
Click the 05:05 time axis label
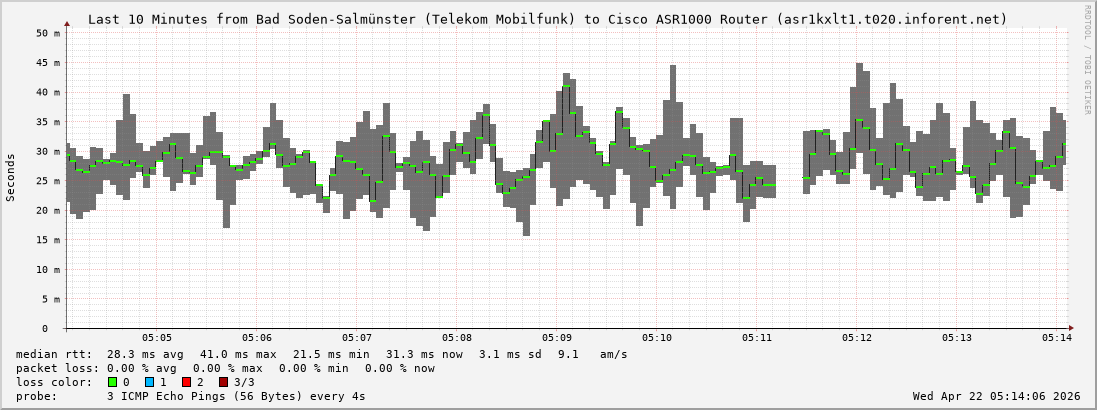pyautogui.click(x=157, y=338)
